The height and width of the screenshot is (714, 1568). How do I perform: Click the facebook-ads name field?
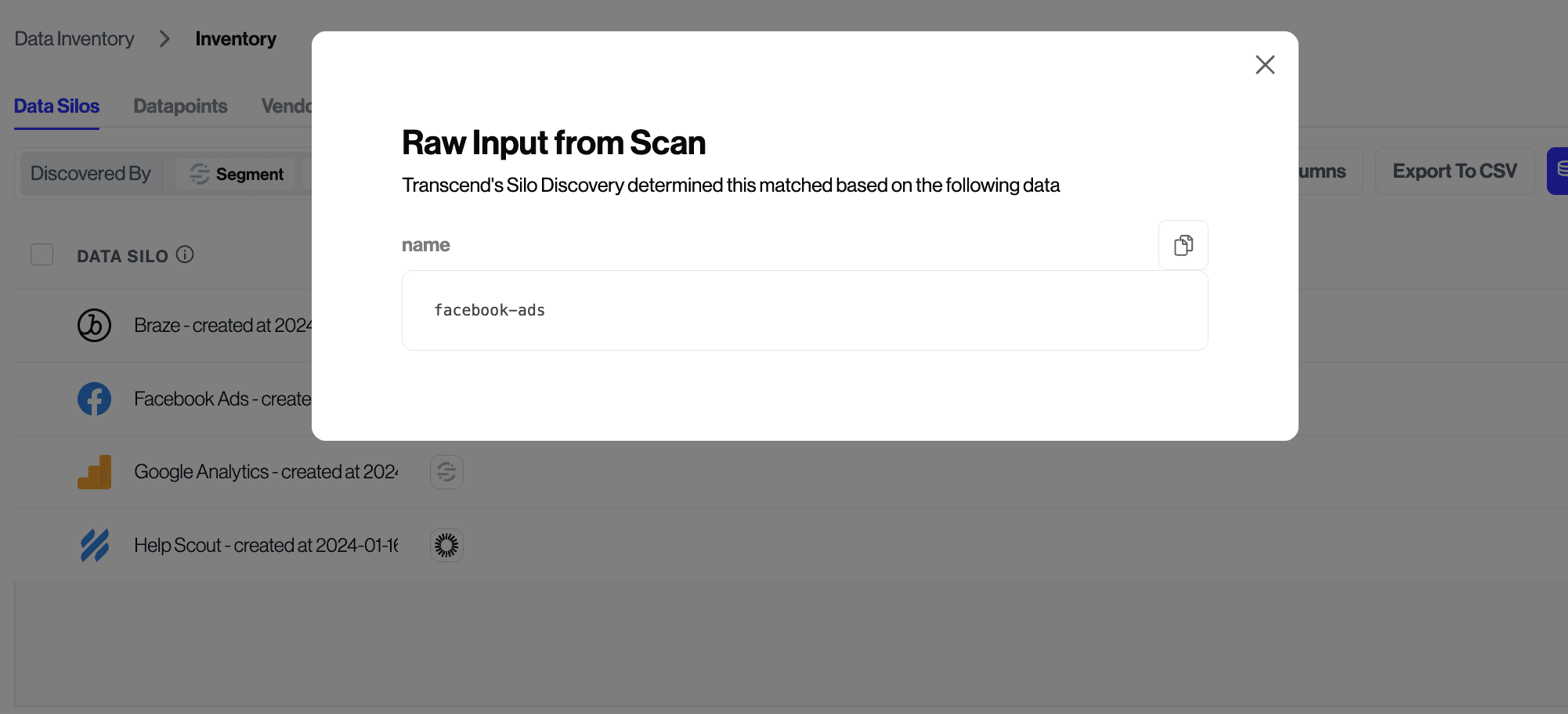tap(804, 310)
